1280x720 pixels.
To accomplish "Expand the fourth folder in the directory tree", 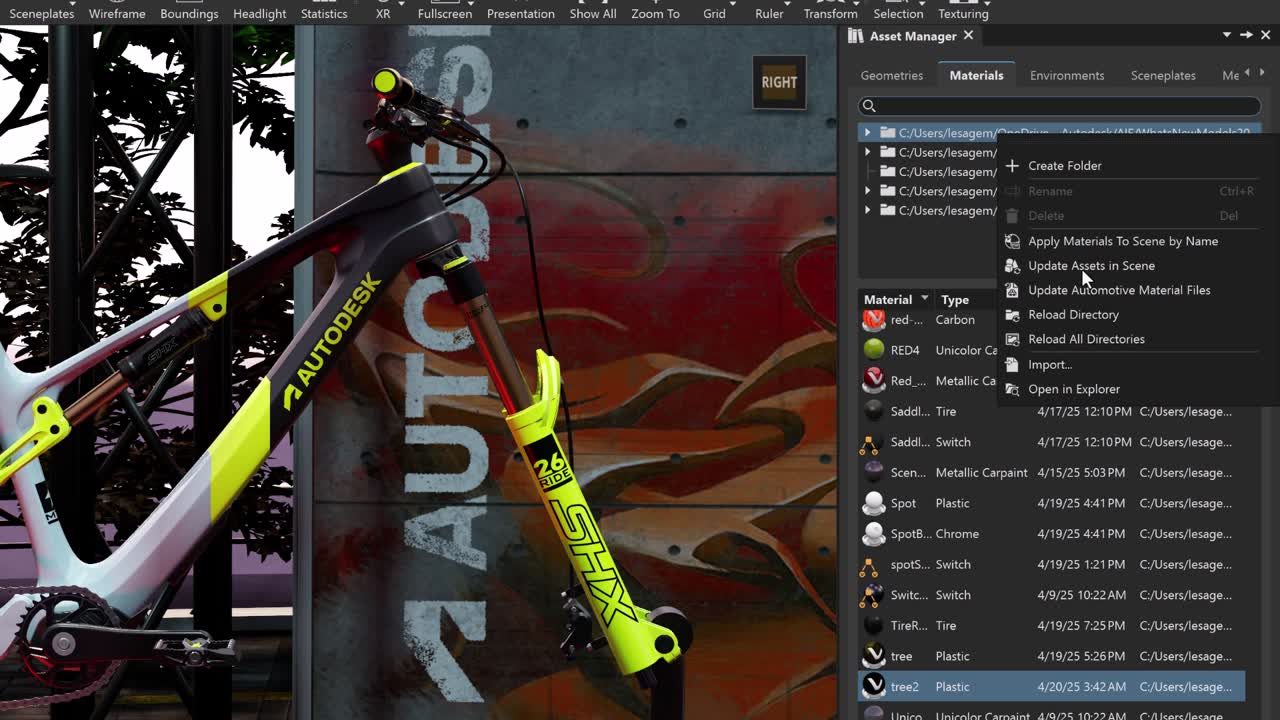I will coord(868,191).
